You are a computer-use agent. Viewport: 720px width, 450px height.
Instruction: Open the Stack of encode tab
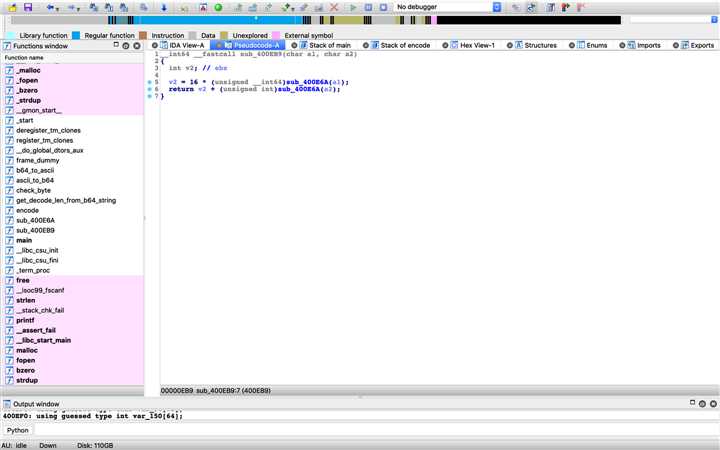[x=400, y=45]
